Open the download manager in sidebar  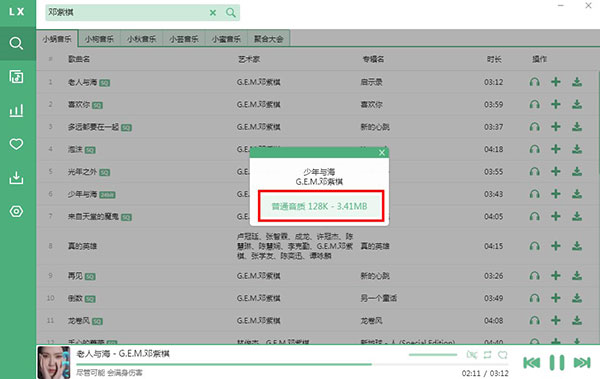(16, 178)
